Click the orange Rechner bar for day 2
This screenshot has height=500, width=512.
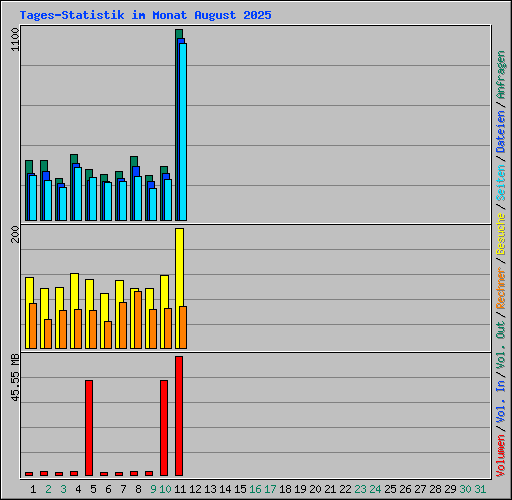[x=48, y=334]
